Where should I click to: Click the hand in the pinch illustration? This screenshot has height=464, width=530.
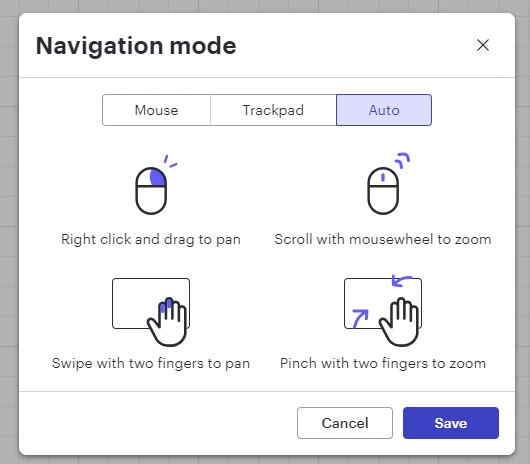pos(400,322)
